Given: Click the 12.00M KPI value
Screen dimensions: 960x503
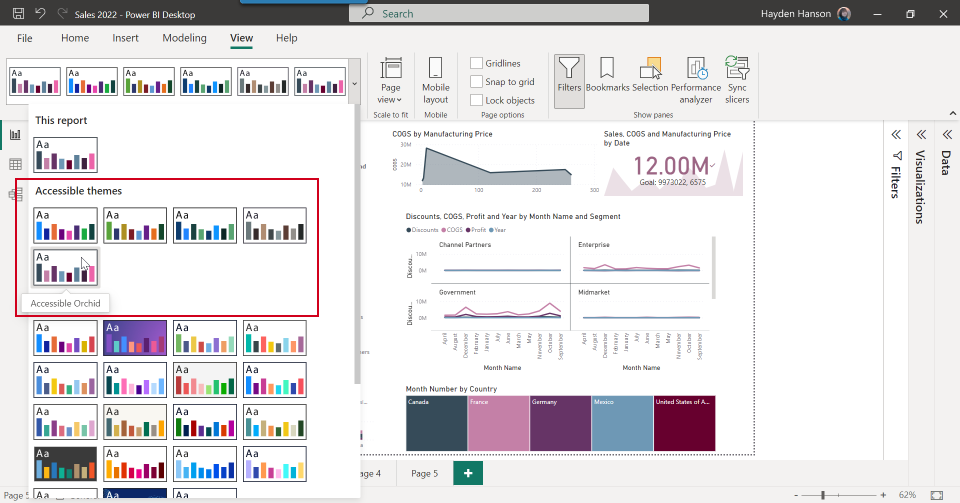Looking at the screenshot, I should 671,166.
